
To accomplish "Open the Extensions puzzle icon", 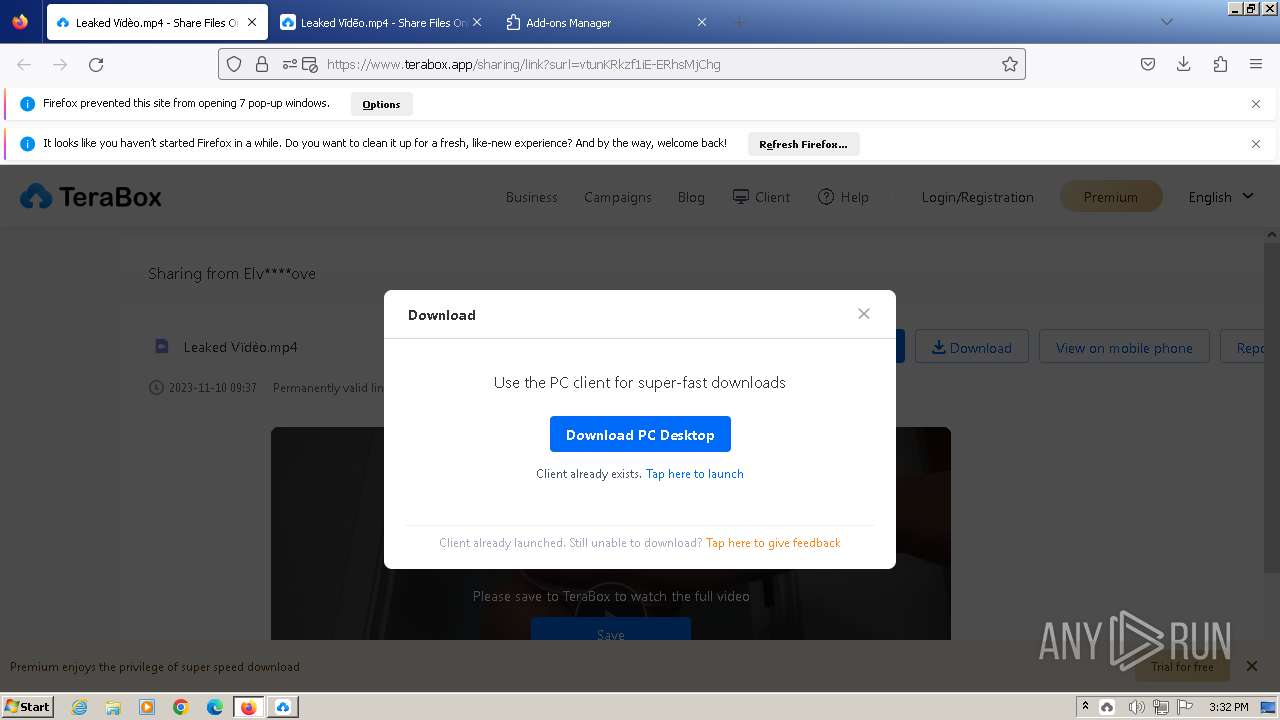I will tap(1220, 64).
